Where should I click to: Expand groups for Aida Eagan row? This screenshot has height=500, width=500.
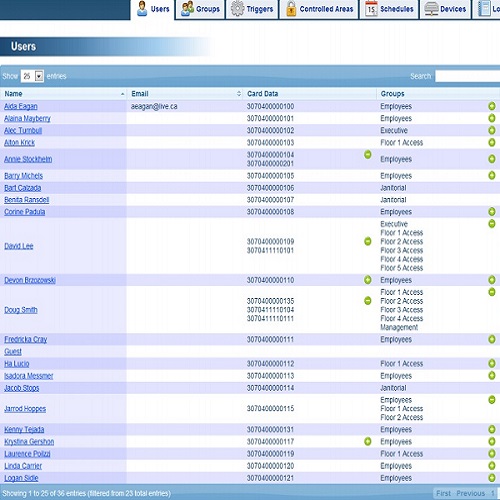click(492, 106)
